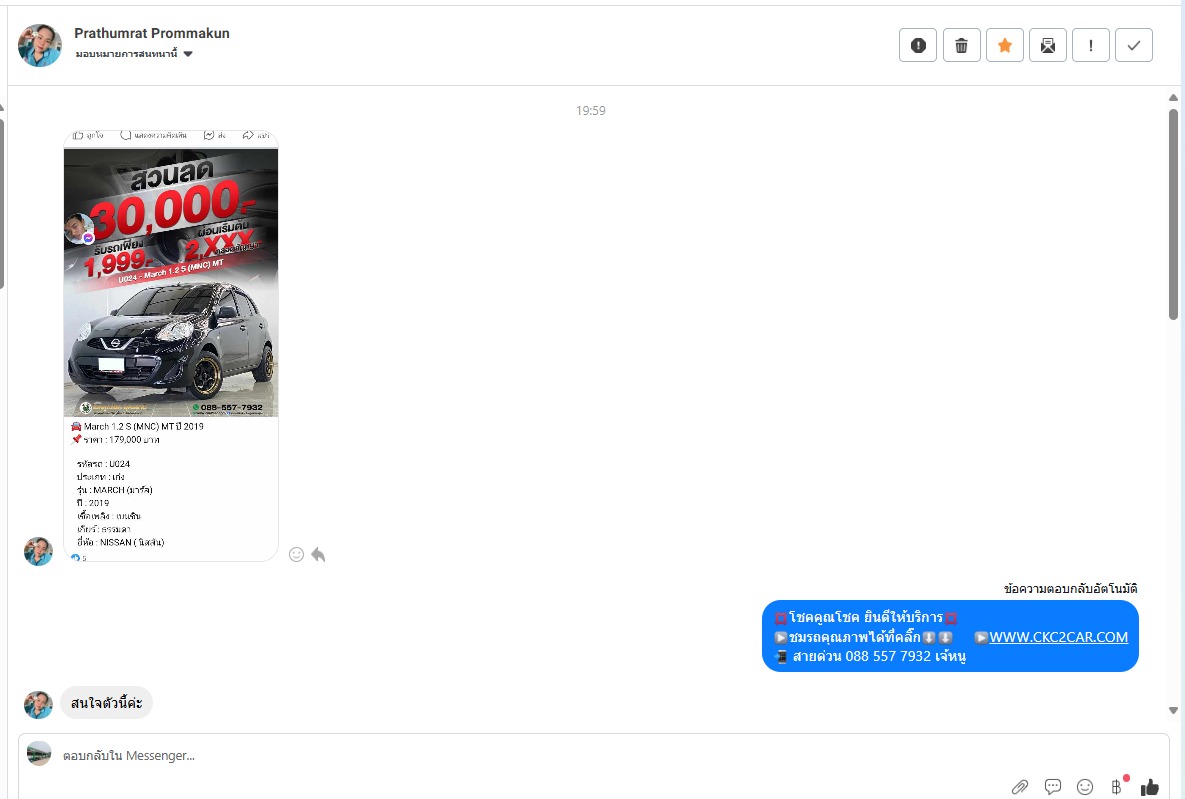
Task: Click sender avatar beside shared post
Action: click(x=38, y=552)
